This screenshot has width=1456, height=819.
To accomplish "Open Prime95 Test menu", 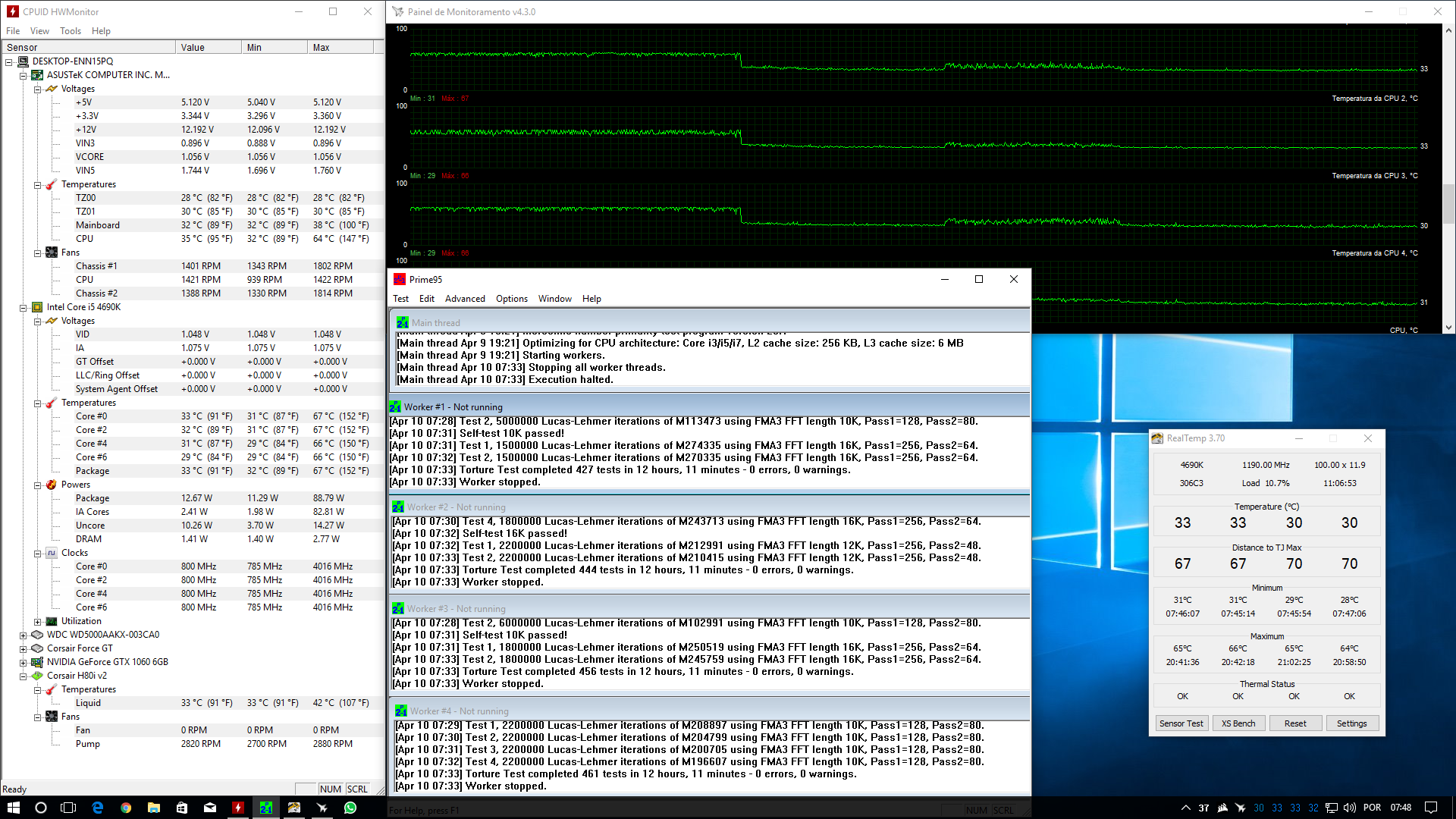I will 400,299.
